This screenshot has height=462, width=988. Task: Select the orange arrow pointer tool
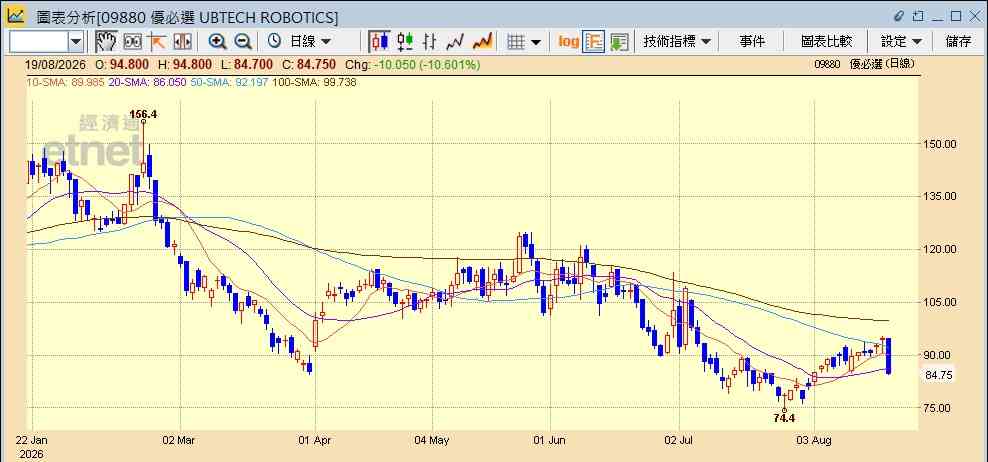[x=156, y=42]
